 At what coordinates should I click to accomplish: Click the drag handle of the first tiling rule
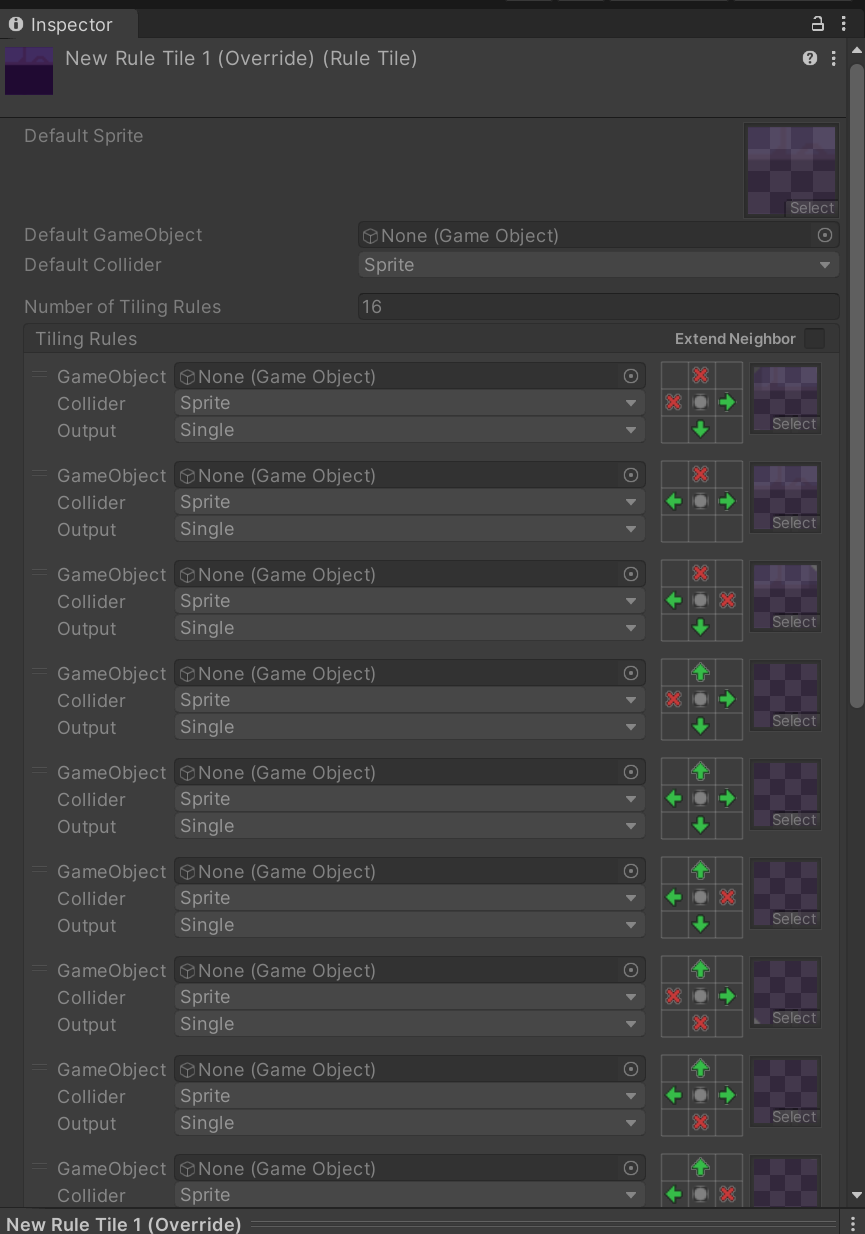(x=40, y=376)
